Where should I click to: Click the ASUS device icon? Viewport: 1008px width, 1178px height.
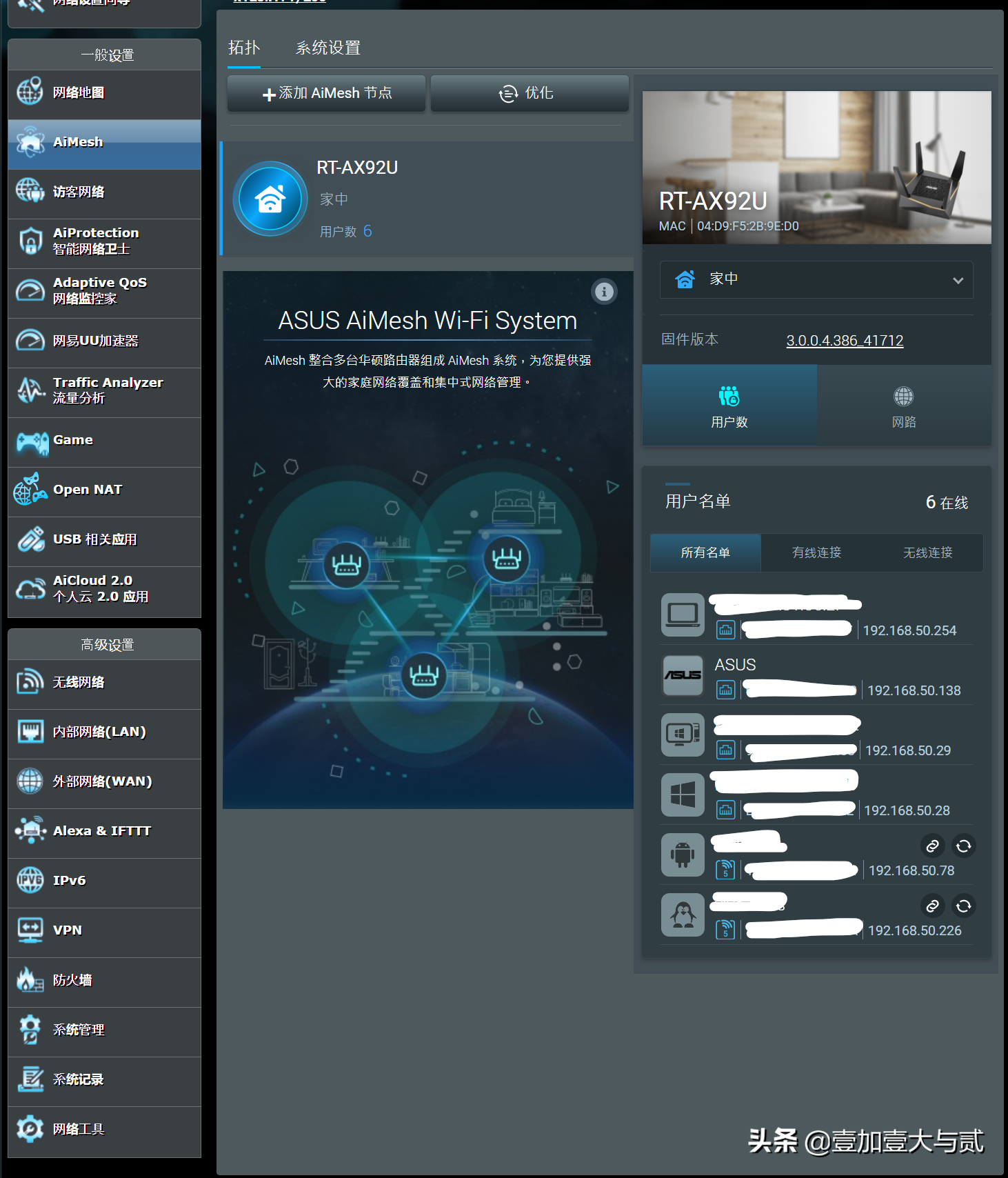[683, 675]
